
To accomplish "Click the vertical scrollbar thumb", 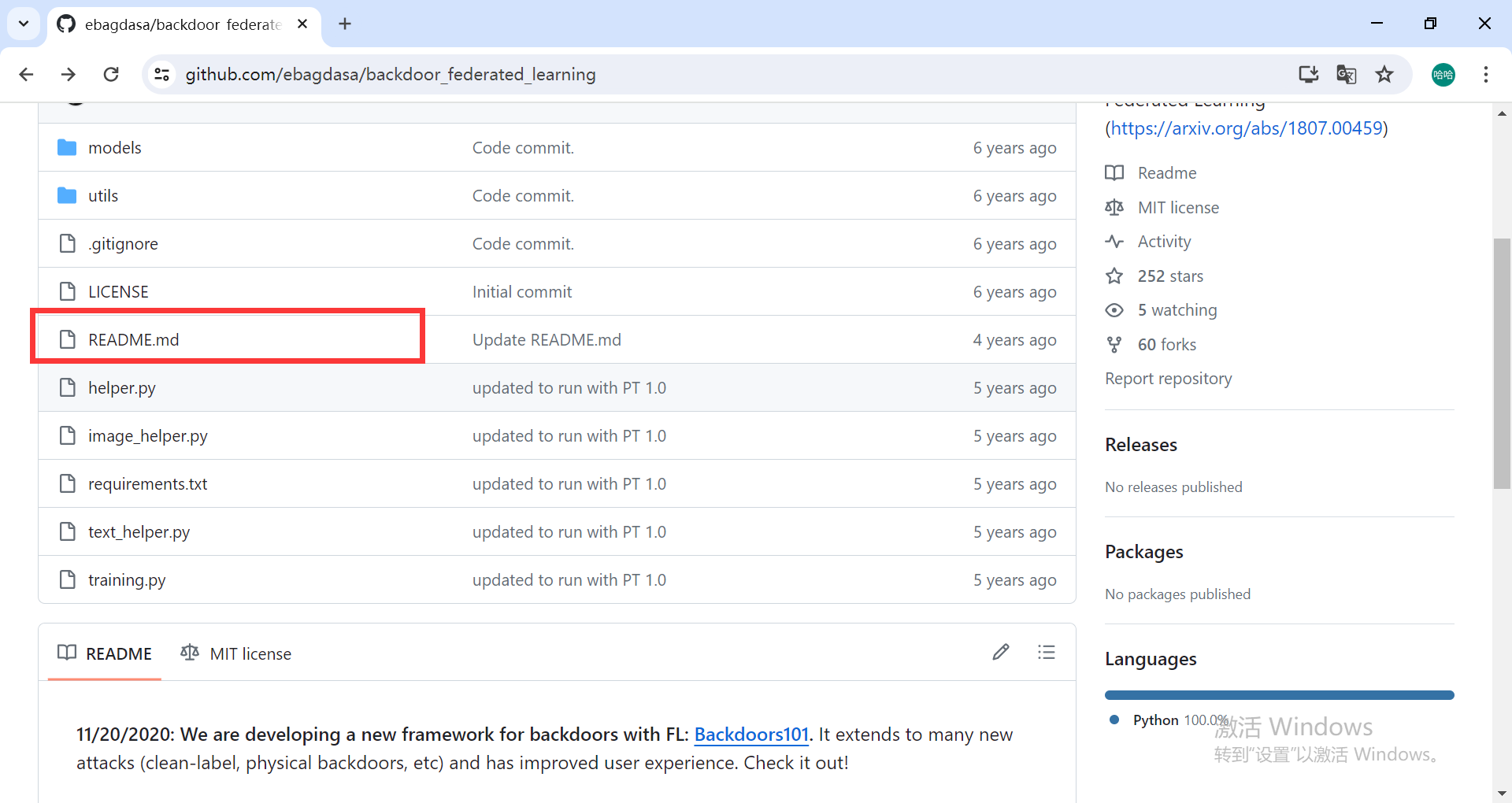I will click(1502, 363).
